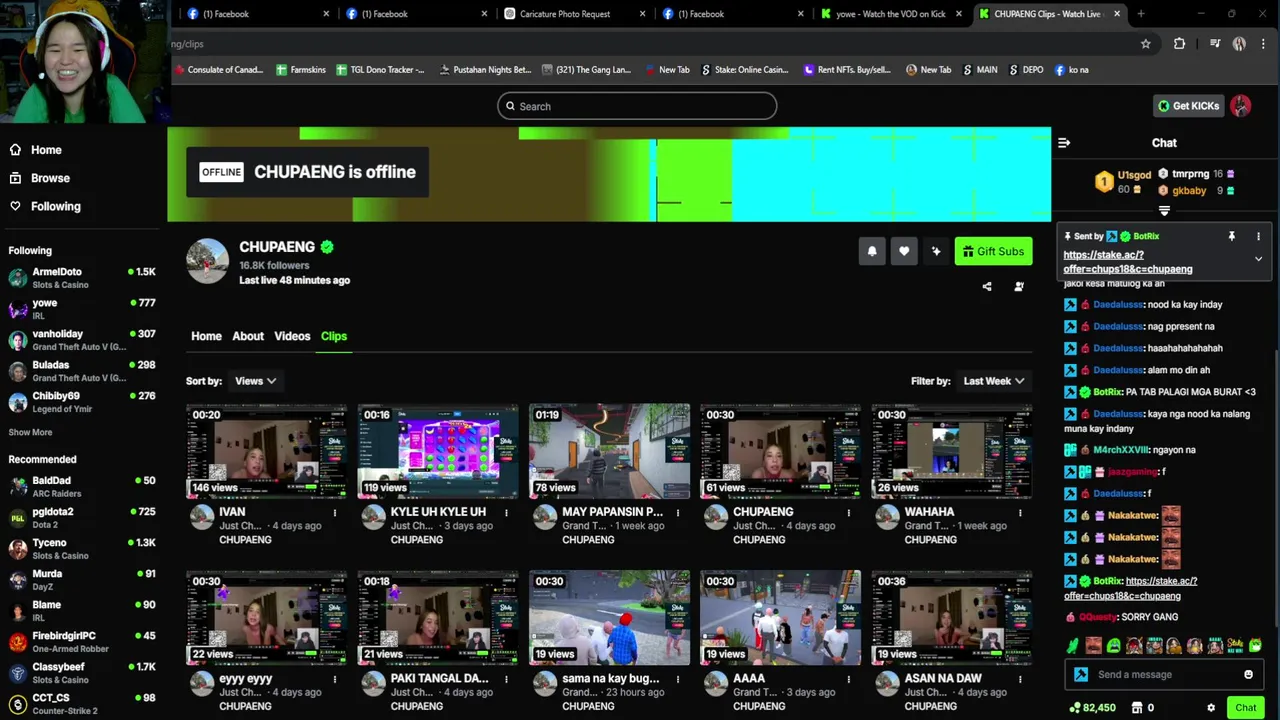Expand Show More in Following list
Screen dimensions: 1280x720
click(30, 432)
